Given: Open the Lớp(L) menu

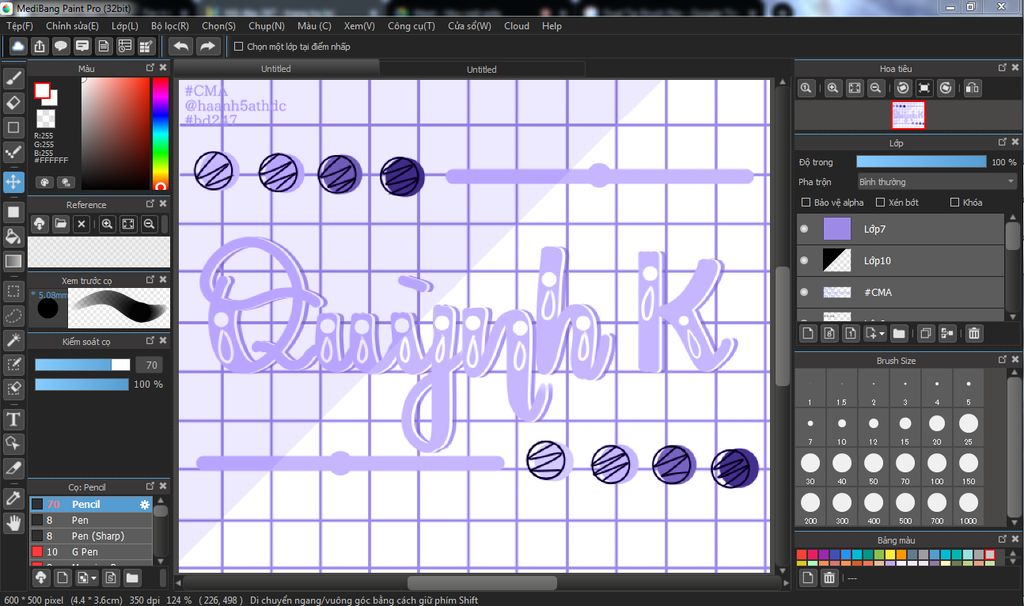Looking at the screenshot, I should coord(124,25).
